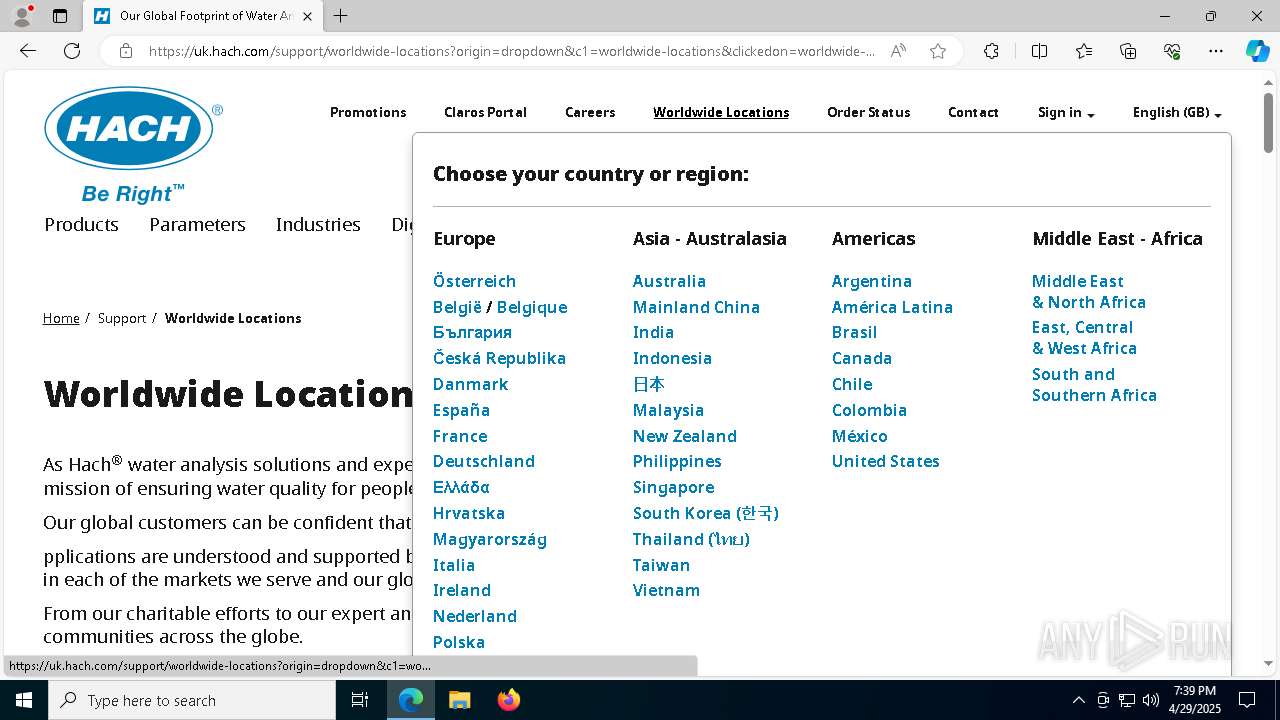Image resolution: width=1280 pixels, height=720 pixels.
Task: Click the Read aloud icon in address bar
Action: [x=898, y=51]
